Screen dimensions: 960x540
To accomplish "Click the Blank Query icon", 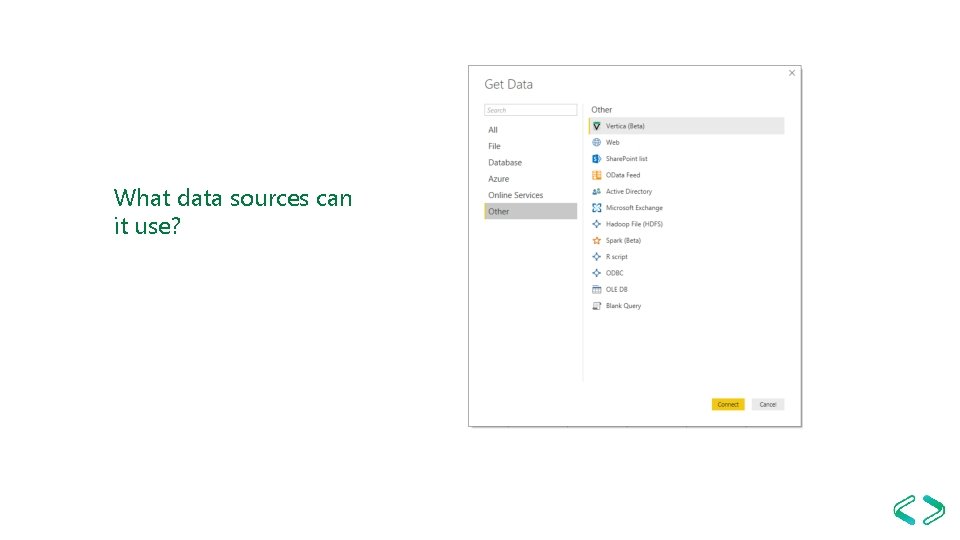I will point(596,306).
